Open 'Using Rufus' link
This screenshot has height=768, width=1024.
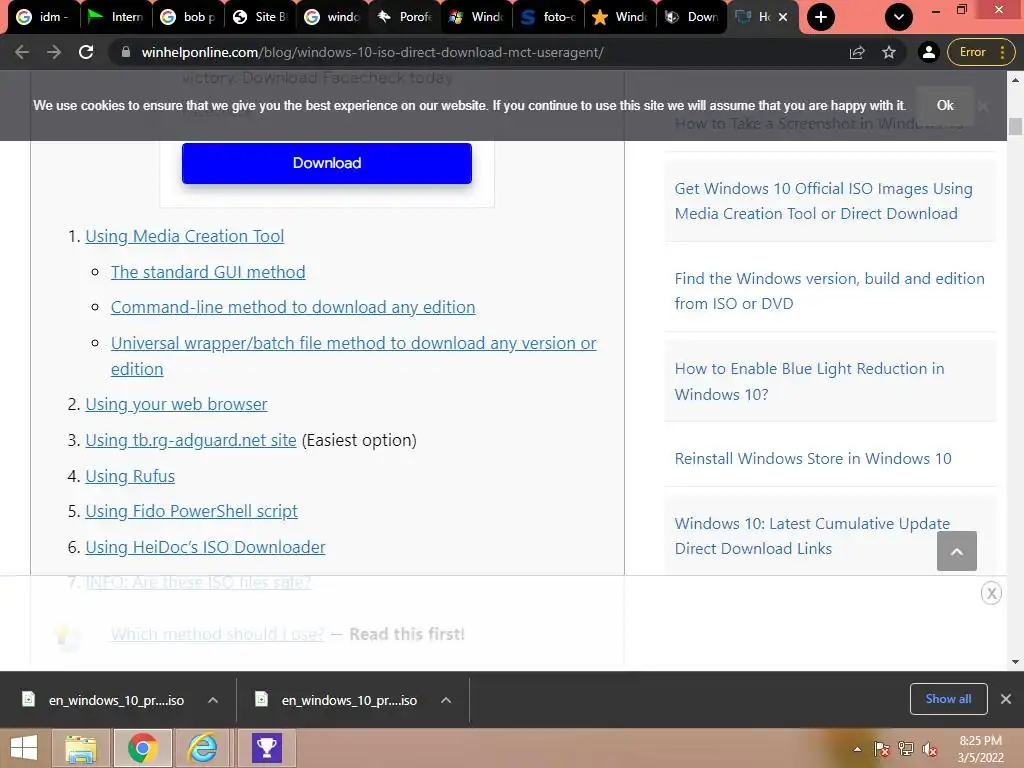pos(130,476)
